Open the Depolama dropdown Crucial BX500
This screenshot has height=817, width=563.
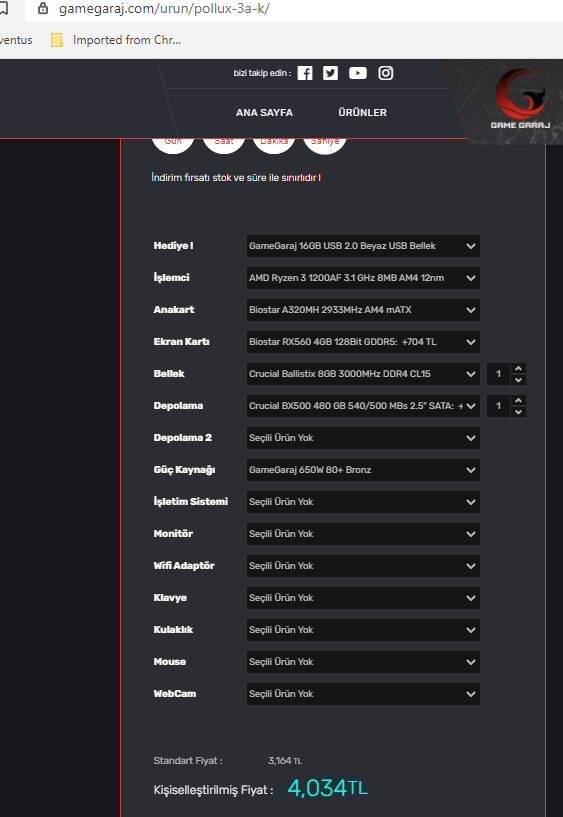(363, 406)
